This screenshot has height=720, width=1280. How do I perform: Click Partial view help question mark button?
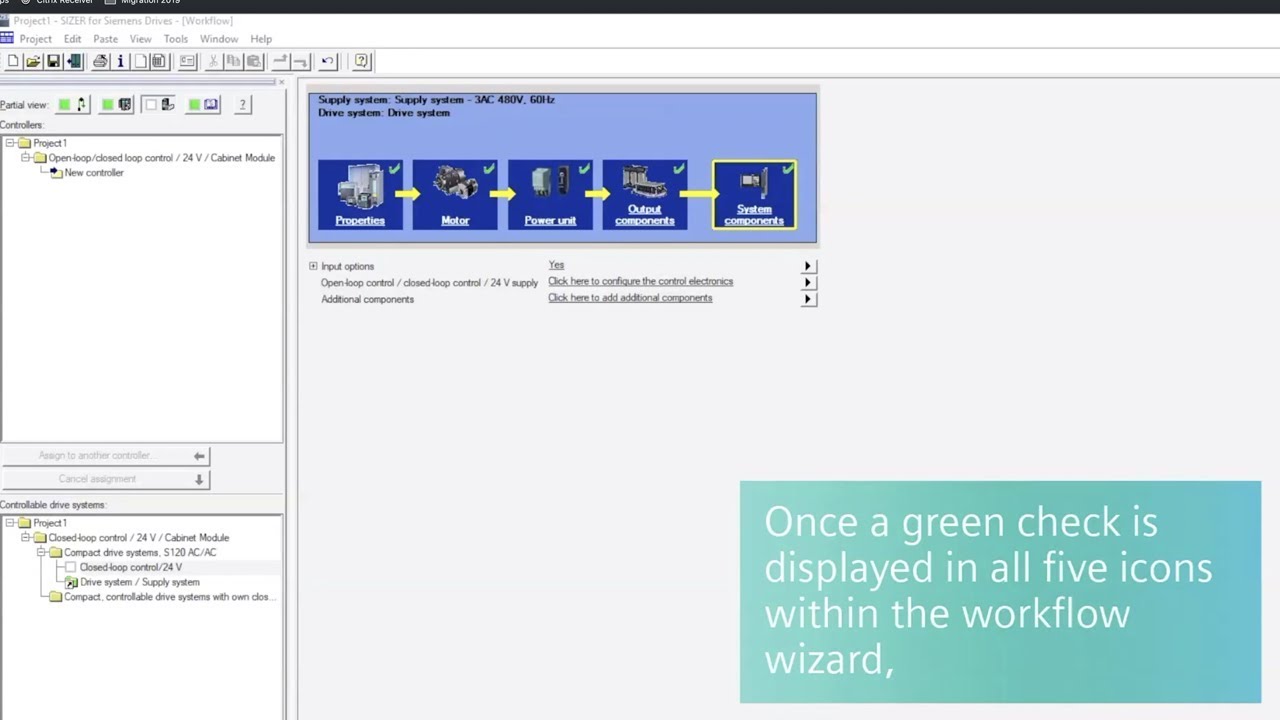(242, 104)
